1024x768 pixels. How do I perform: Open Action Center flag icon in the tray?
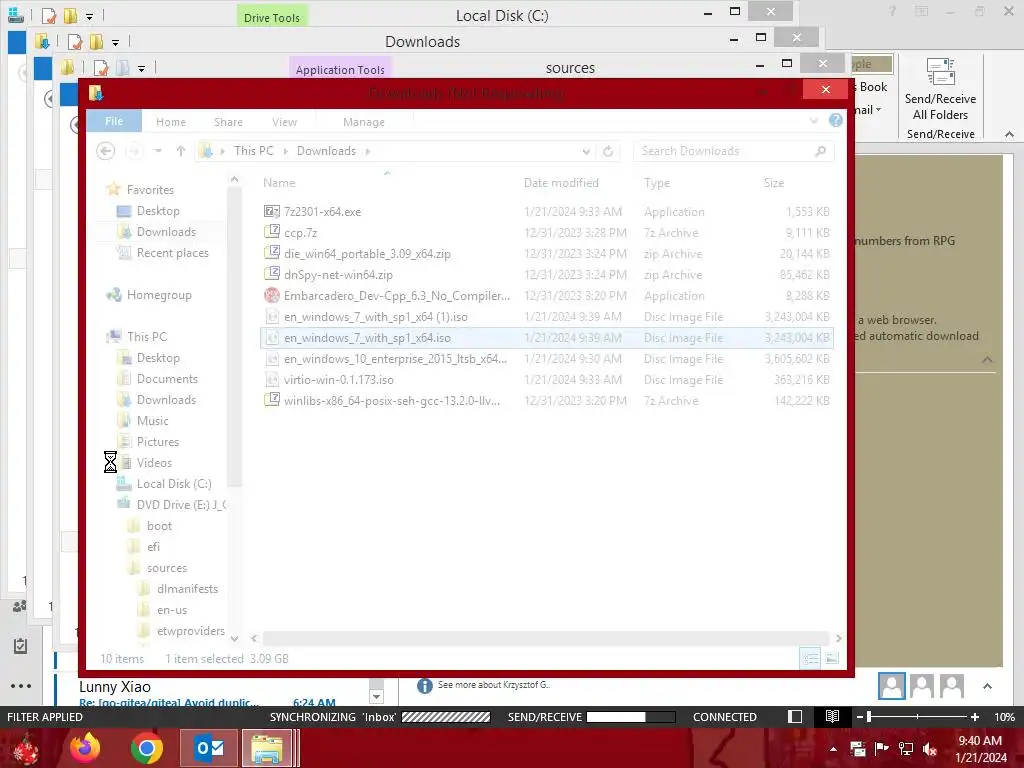(882, 749)
